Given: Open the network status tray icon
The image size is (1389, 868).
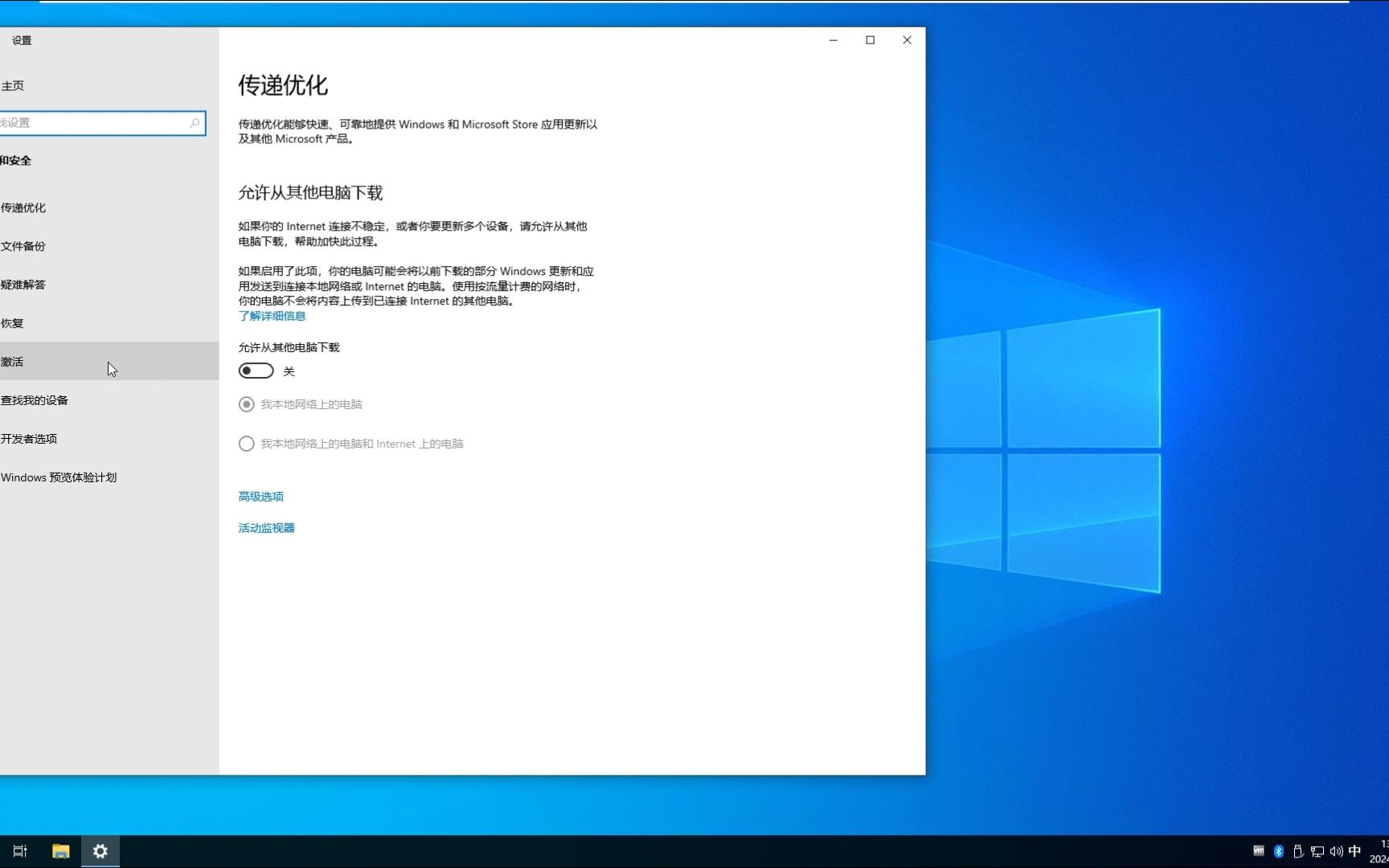Looking at the screenshot, I should pos(1317,851).
